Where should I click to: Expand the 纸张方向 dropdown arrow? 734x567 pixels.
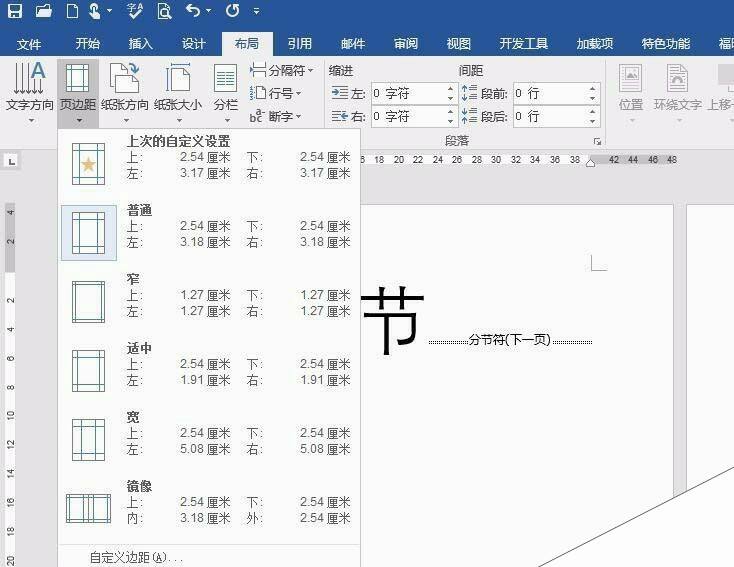pyautogui.click(x=126, y=121)
